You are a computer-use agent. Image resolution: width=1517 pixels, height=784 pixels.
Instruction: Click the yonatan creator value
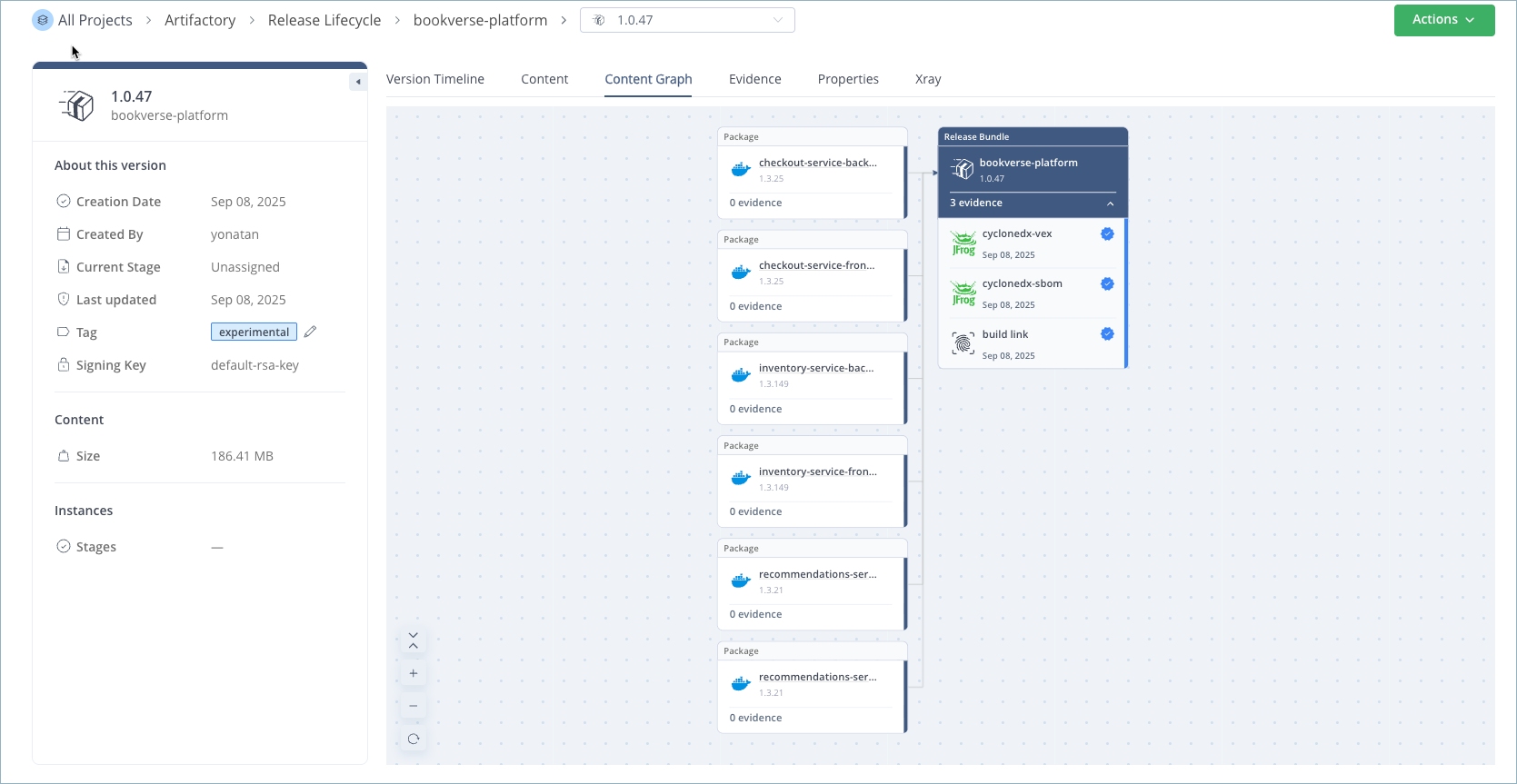(235, 234)
